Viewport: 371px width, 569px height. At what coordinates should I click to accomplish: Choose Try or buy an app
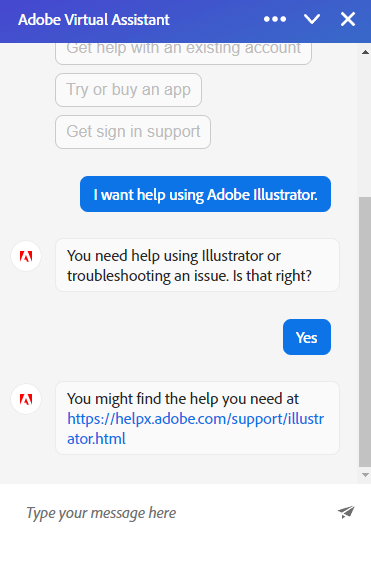(128, 90)
